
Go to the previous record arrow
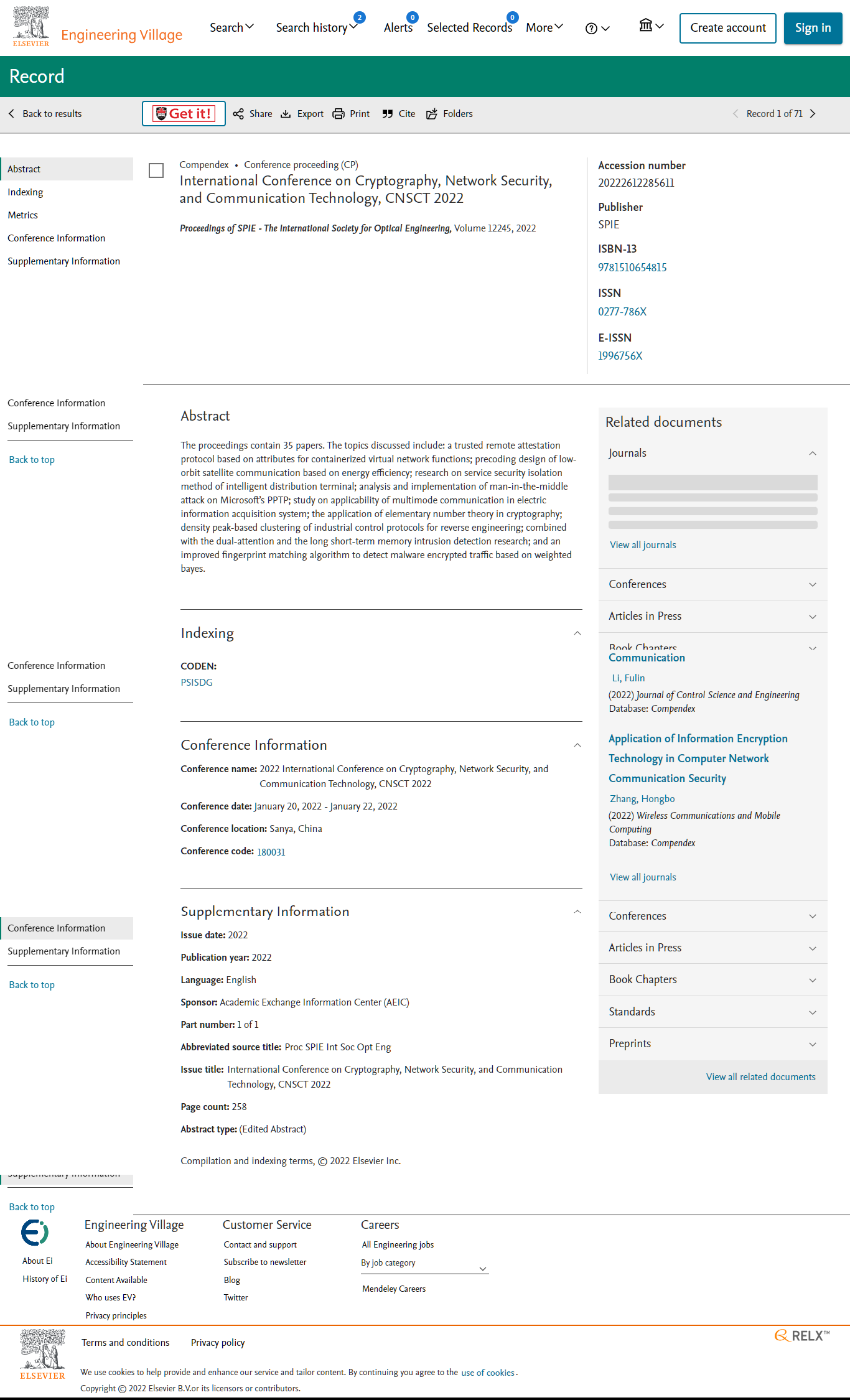(x=736, y=114)
